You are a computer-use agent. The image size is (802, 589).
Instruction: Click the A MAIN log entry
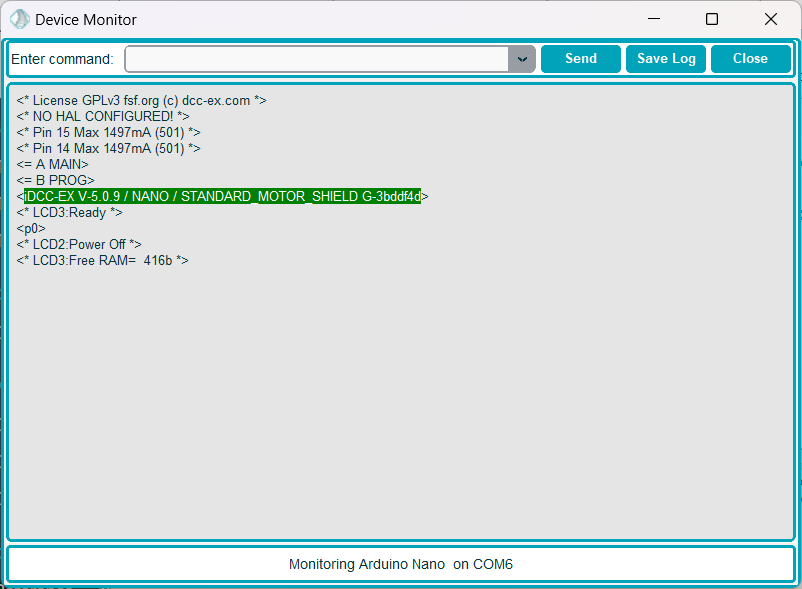(52, 165)
